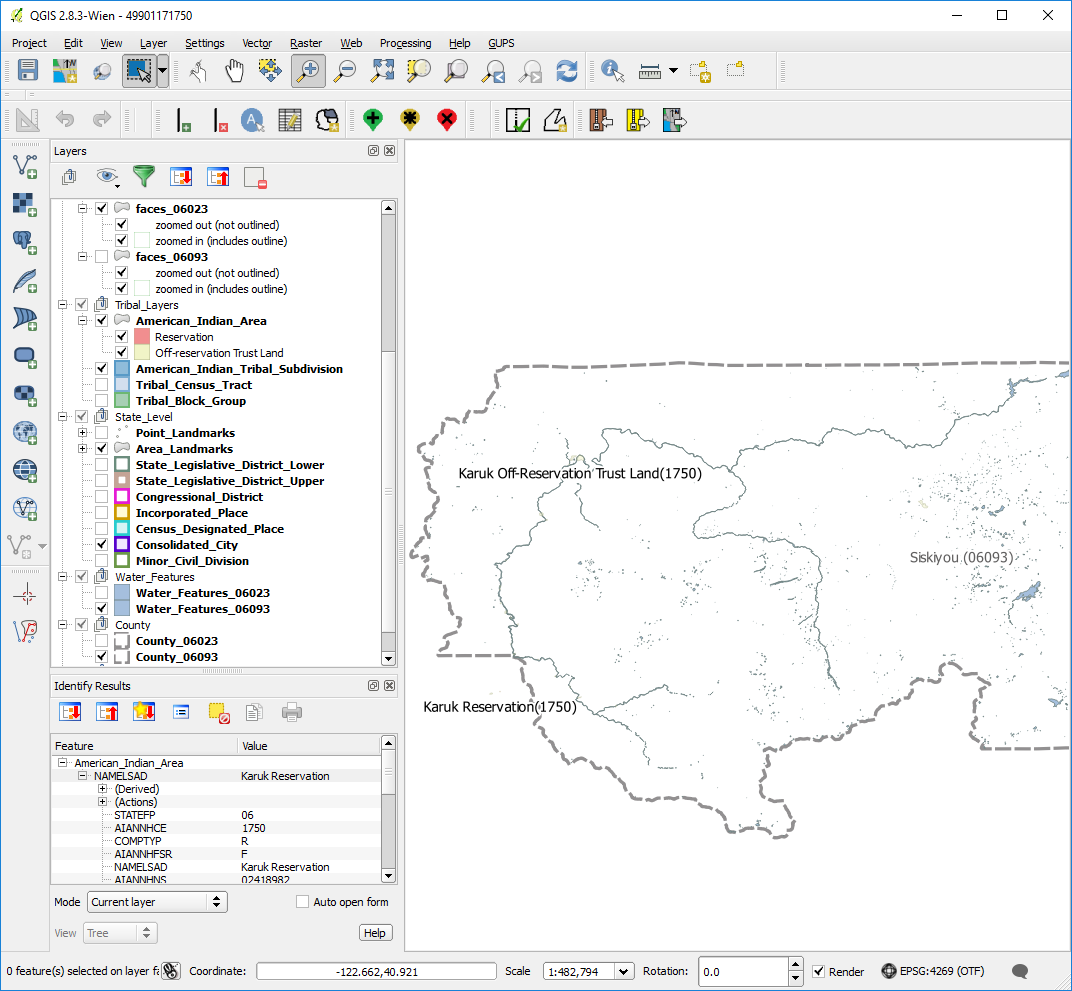Click the Remove Layer icon in Layers panel
The width and height of the screenshot is (1072, 991).
tap(255, 178)
